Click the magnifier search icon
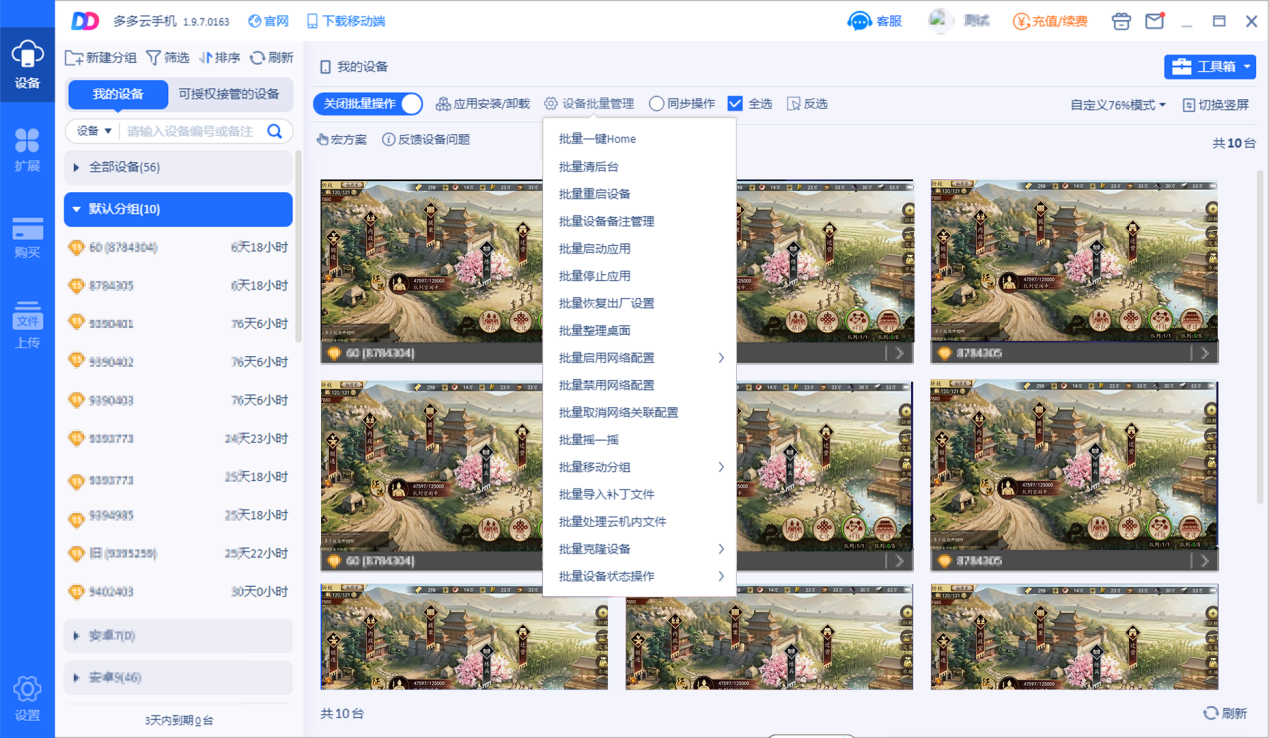Image resolution: width=1269 pixels, height=738 pixels. click(275, 131)
